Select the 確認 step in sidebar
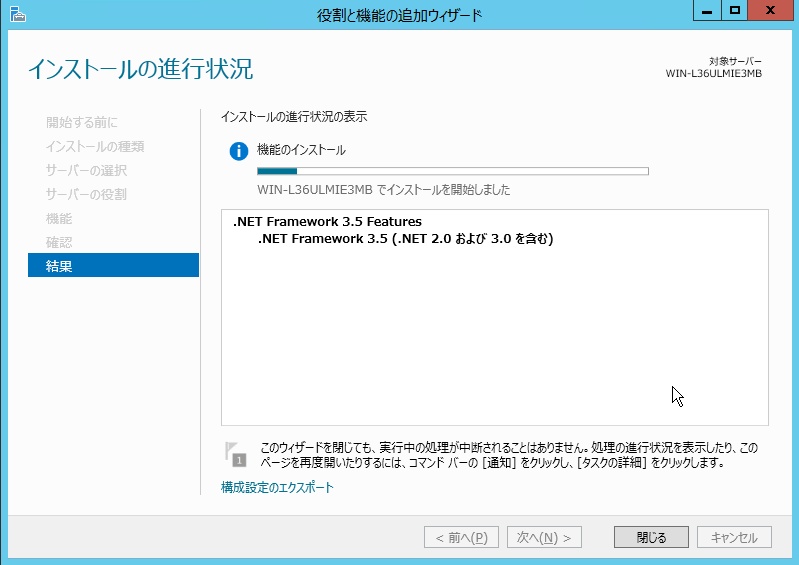 coord(59,242)
